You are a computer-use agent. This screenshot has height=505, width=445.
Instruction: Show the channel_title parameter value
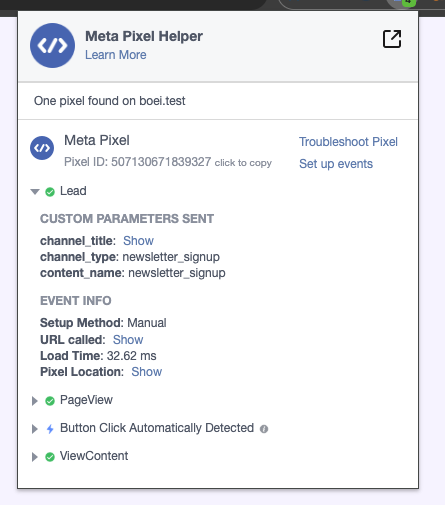tap(138, 241)
